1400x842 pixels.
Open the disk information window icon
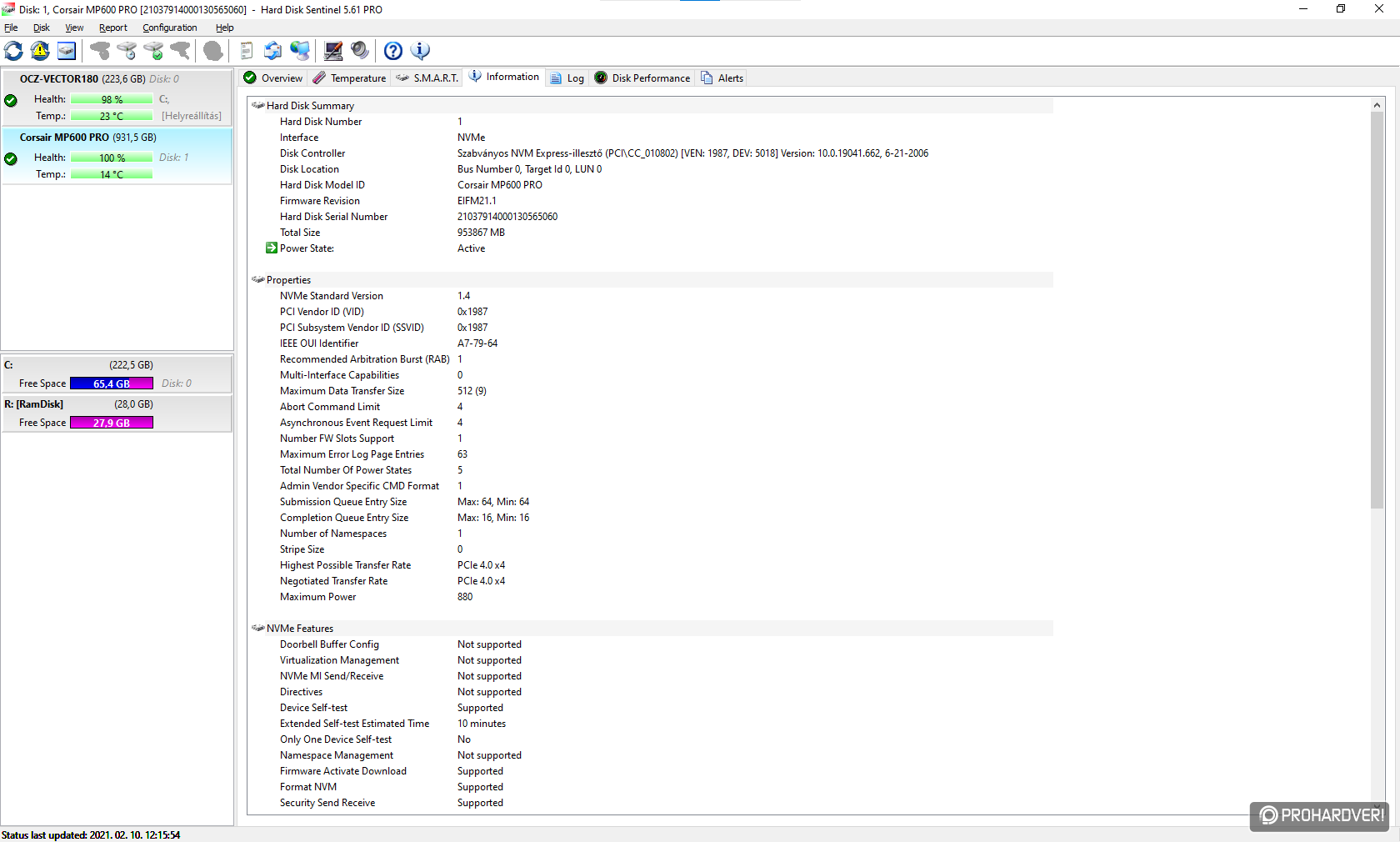(x=67, y=51)
